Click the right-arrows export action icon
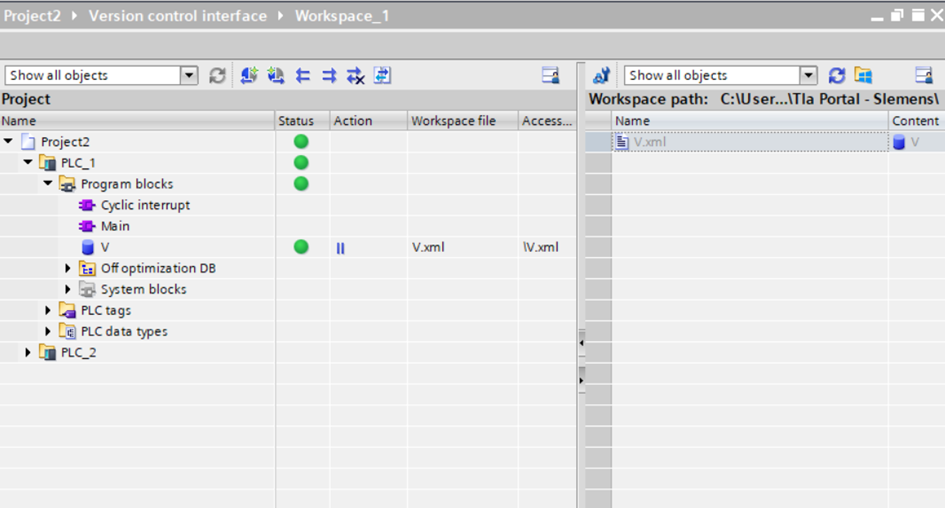 (x=329, y=76)
